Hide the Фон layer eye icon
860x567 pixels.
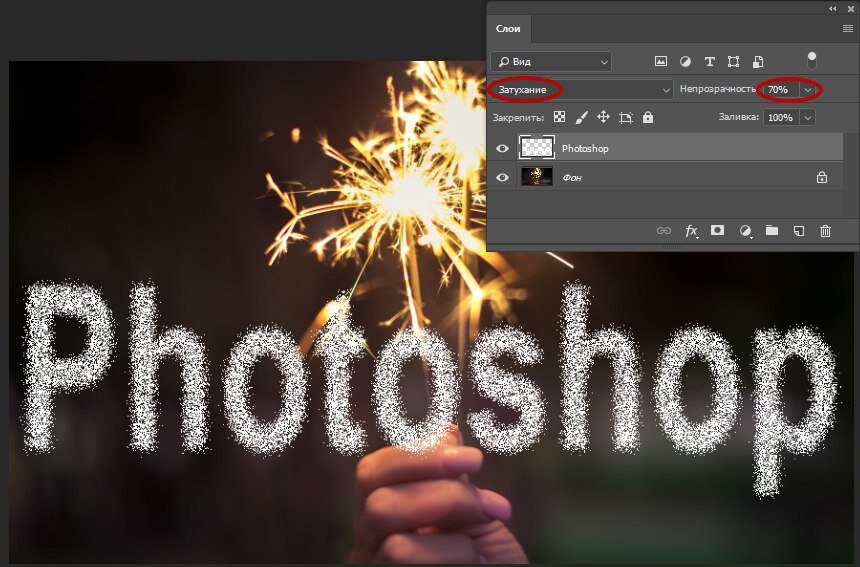[x=502, y=177]
